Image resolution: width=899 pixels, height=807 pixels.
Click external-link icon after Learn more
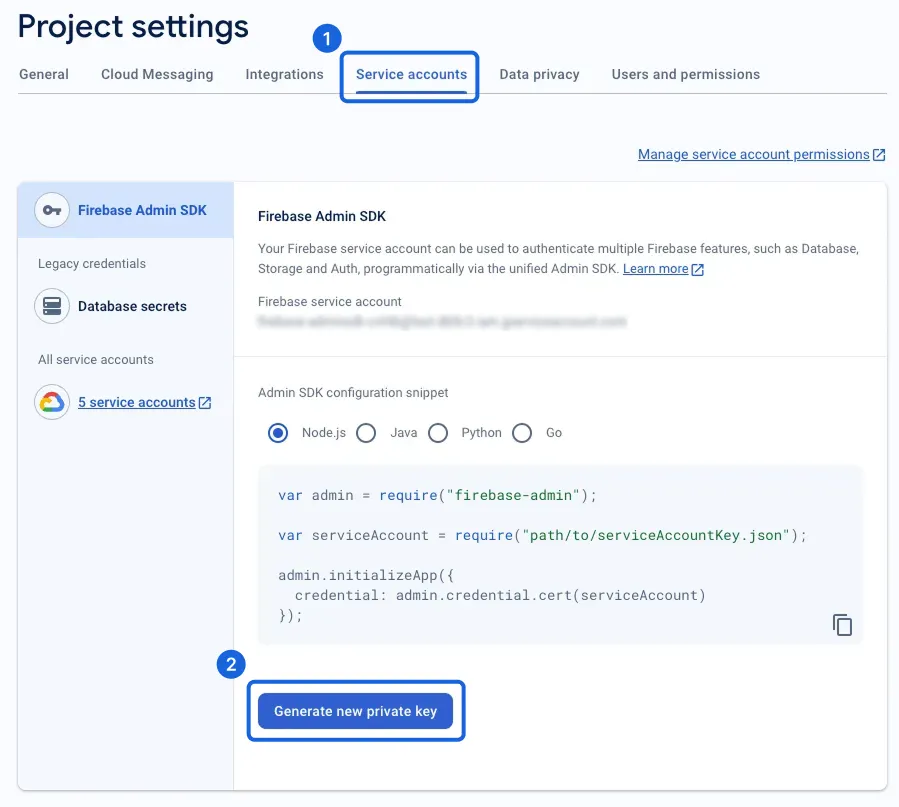697,269
